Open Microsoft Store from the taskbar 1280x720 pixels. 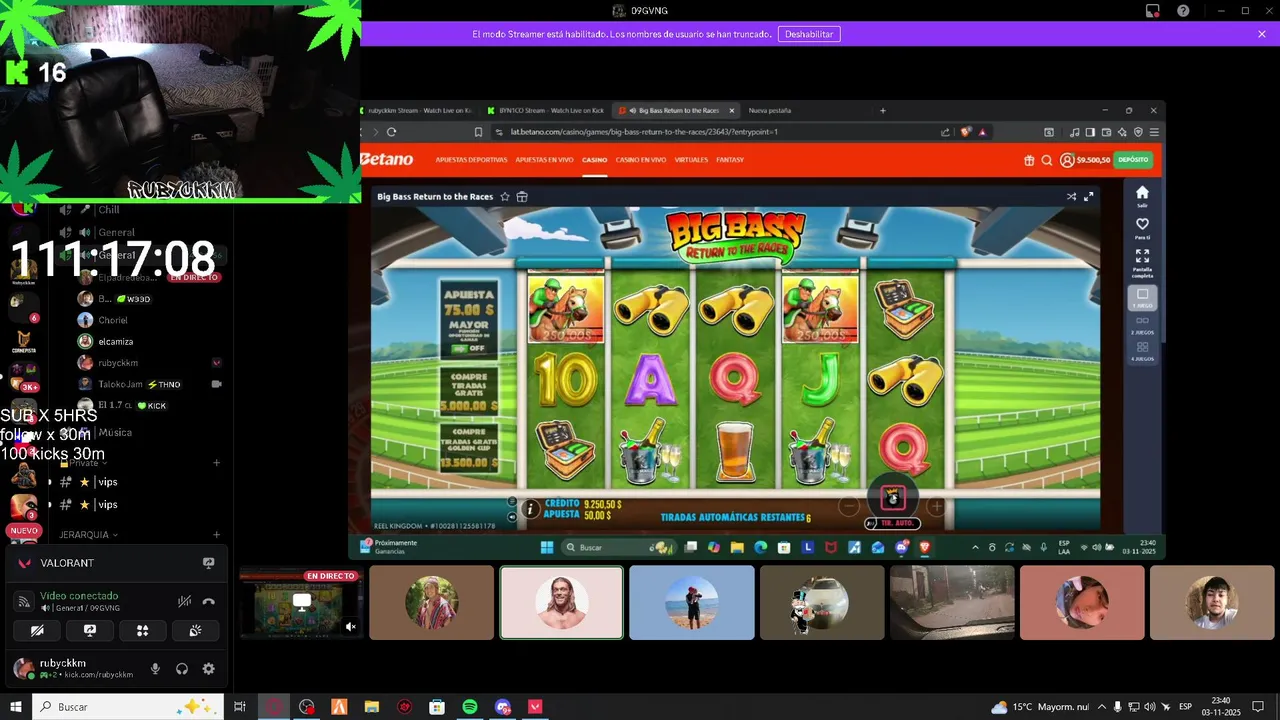[437, 707]
